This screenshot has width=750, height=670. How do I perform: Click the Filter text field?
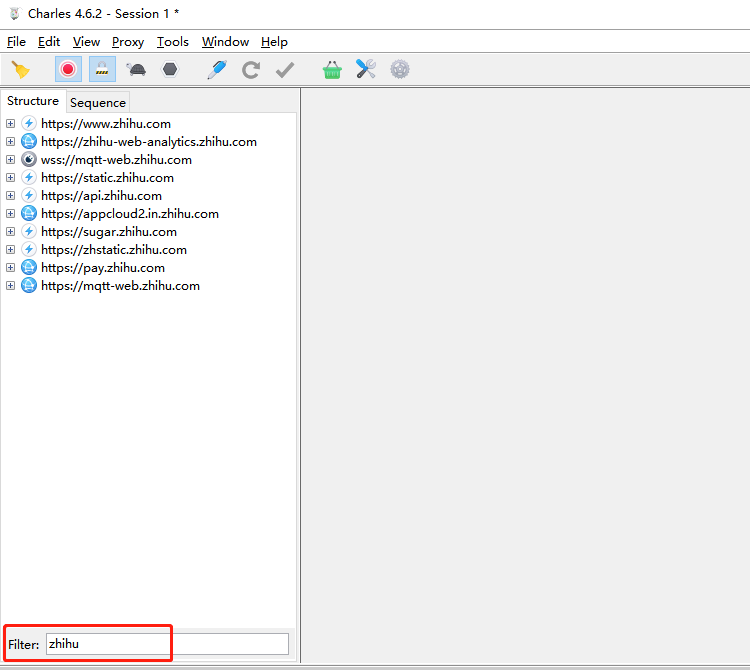[167, 644]
